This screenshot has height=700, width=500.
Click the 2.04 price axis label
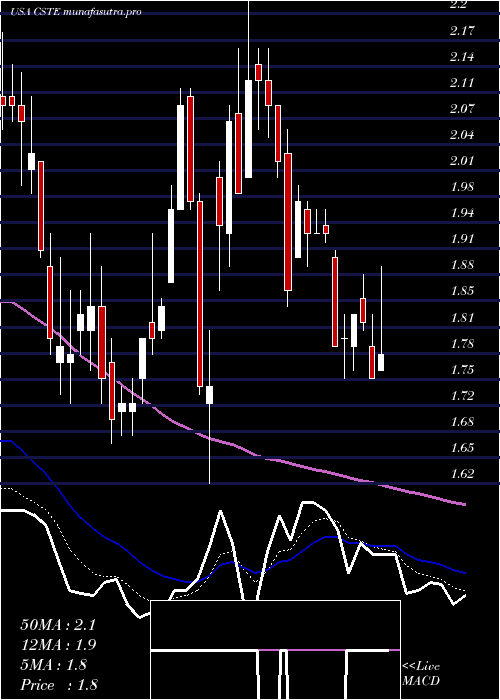click(x=462, y=134)
